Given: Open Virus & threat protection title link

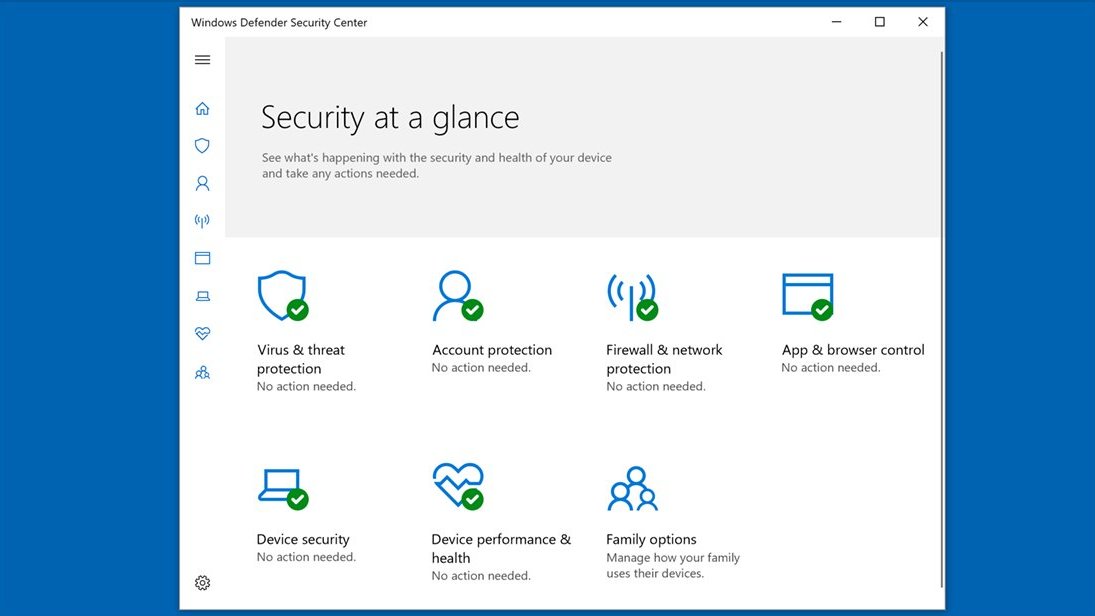Looking at the screenshot, I should tap(301, 359).
